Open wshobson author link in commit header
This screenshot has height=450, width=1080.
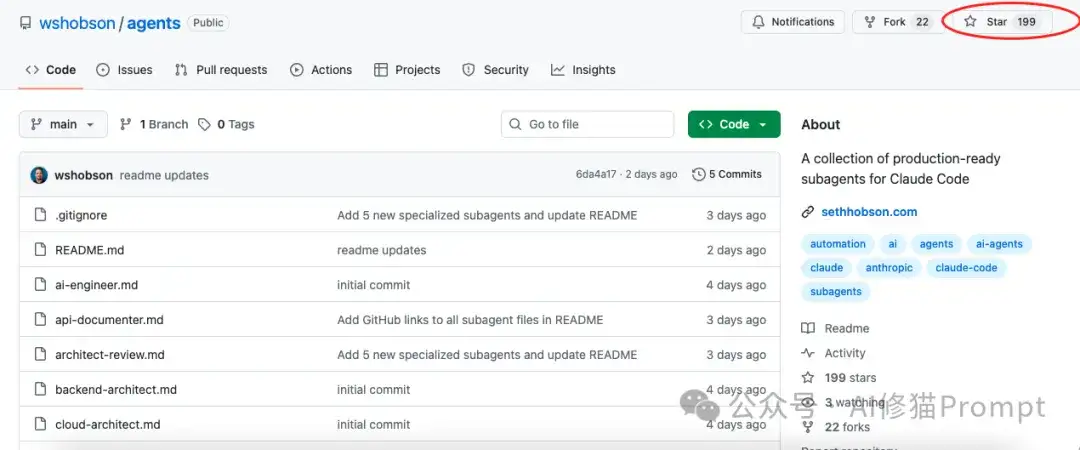point(83,175)
